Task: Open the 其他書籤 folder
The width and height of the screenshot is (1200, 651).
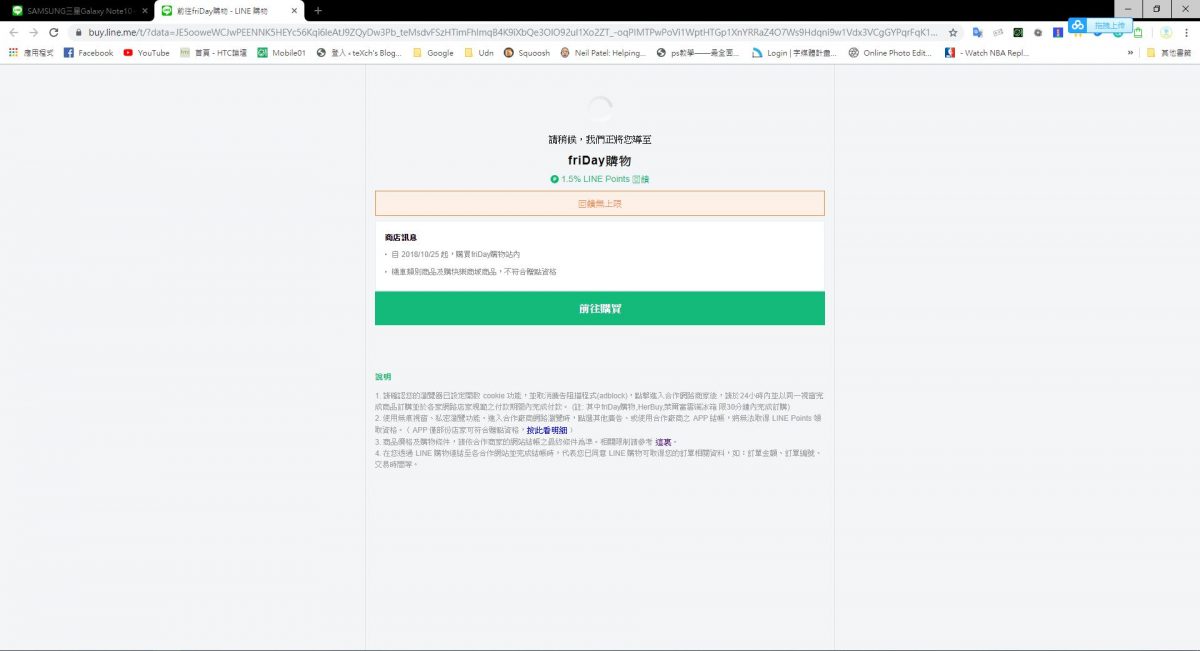Action: (x=1169, y=53)
